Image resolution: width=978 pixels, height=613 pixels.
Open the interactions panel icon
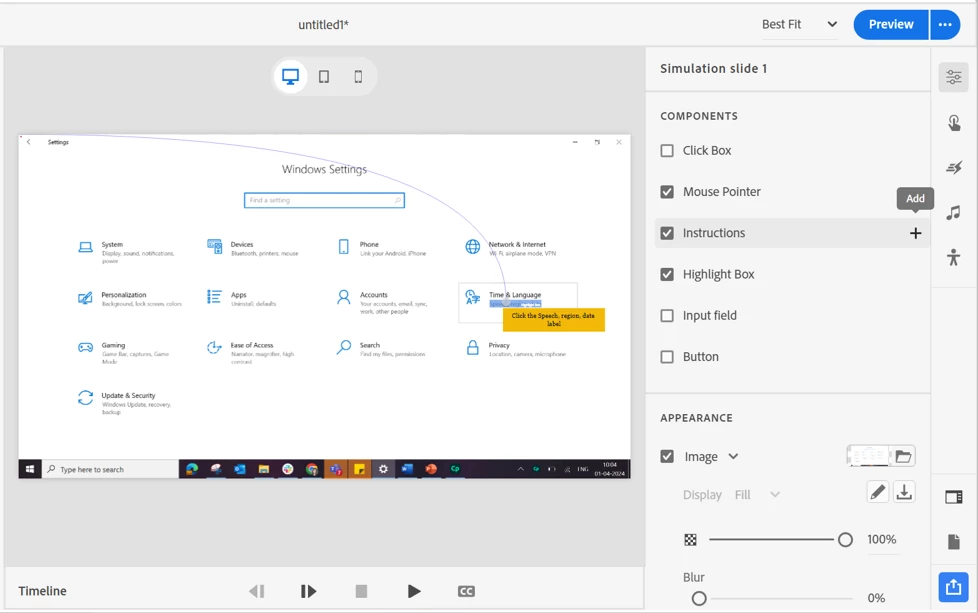954,123
